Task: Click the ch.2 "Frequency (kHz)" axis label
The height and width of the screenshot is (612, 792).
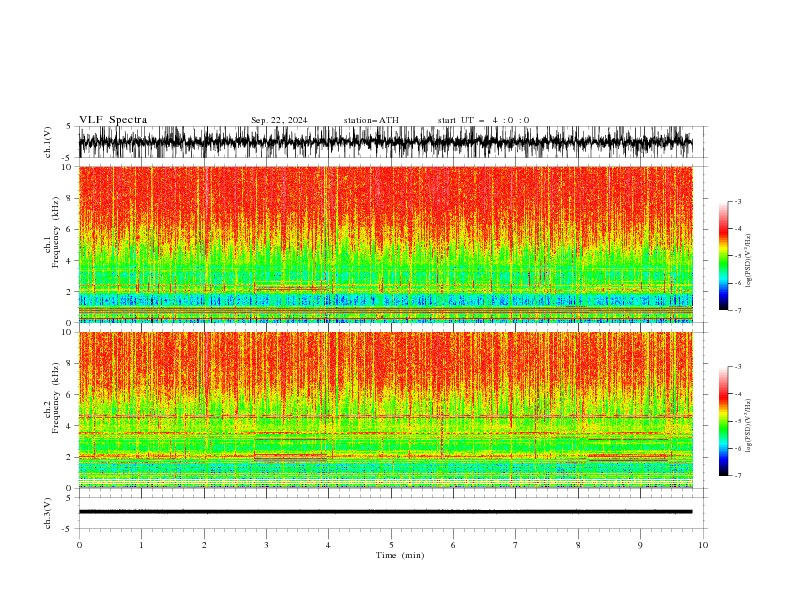Action: (x=55, y=398)
